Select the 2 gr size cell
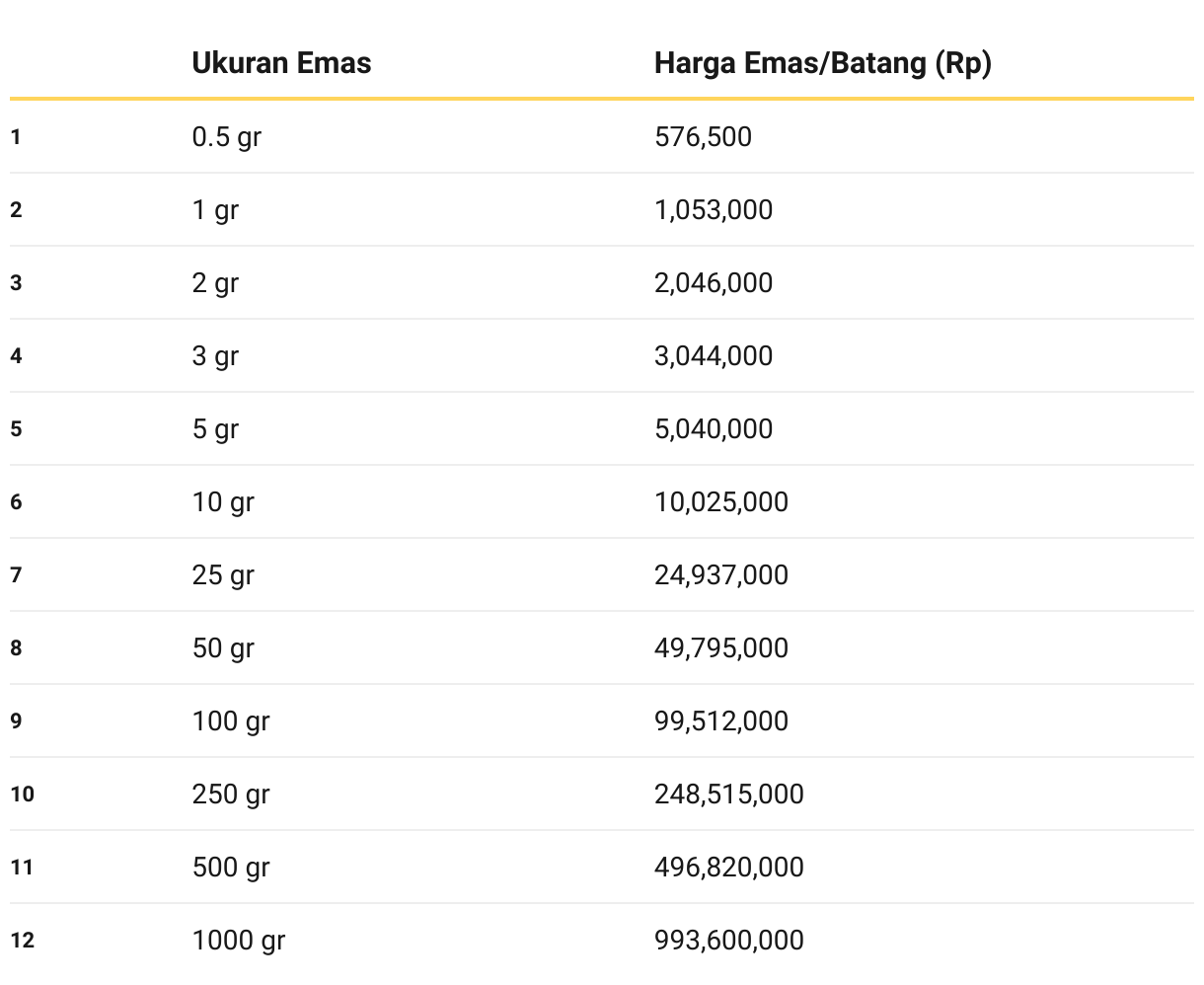Image resolution: width=1204 pixels, height=985 pixels. tap(215, 282)
